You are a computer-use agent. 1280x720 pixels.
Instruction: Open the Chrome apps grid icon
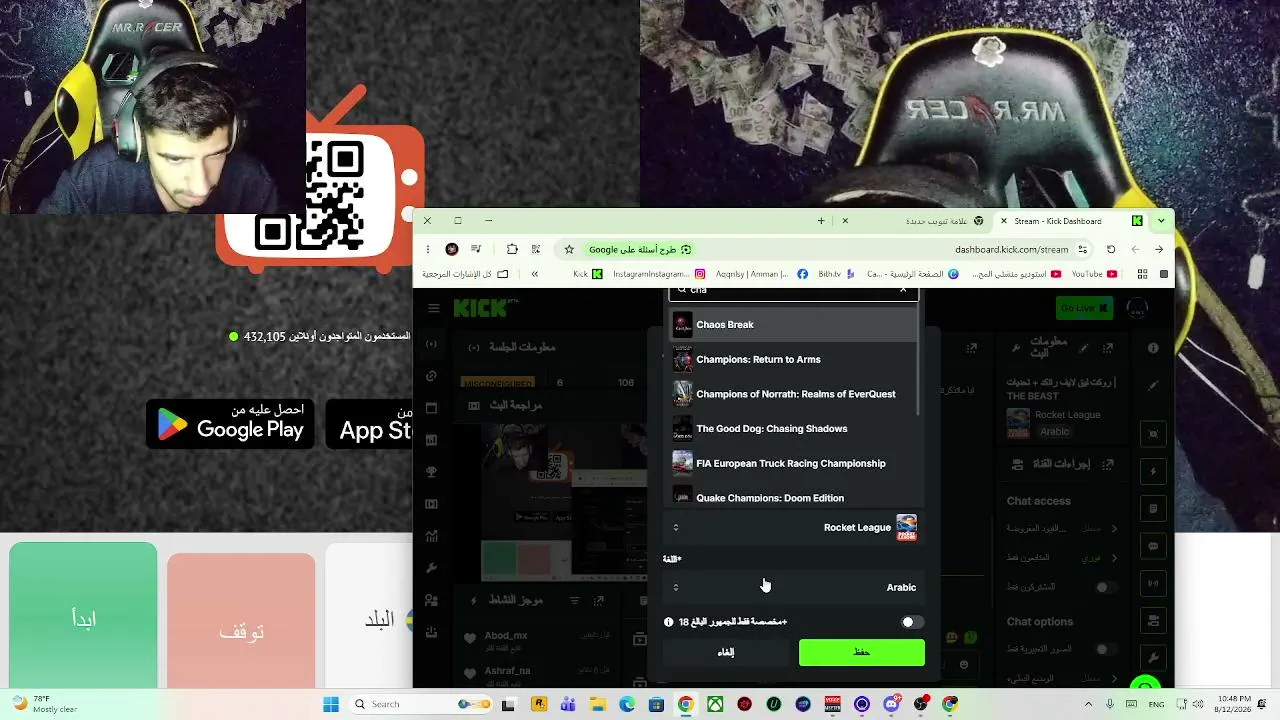(1142, 274)
